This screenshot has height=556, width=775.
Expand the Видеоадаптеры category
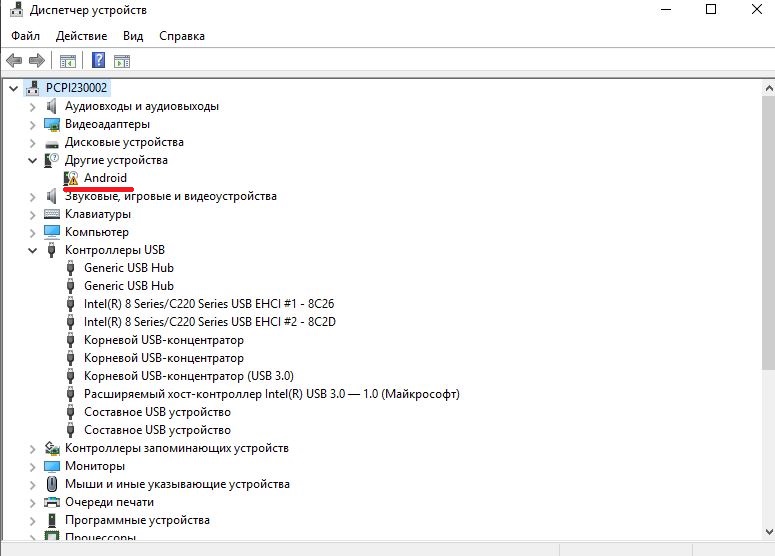tap(33, 125)
